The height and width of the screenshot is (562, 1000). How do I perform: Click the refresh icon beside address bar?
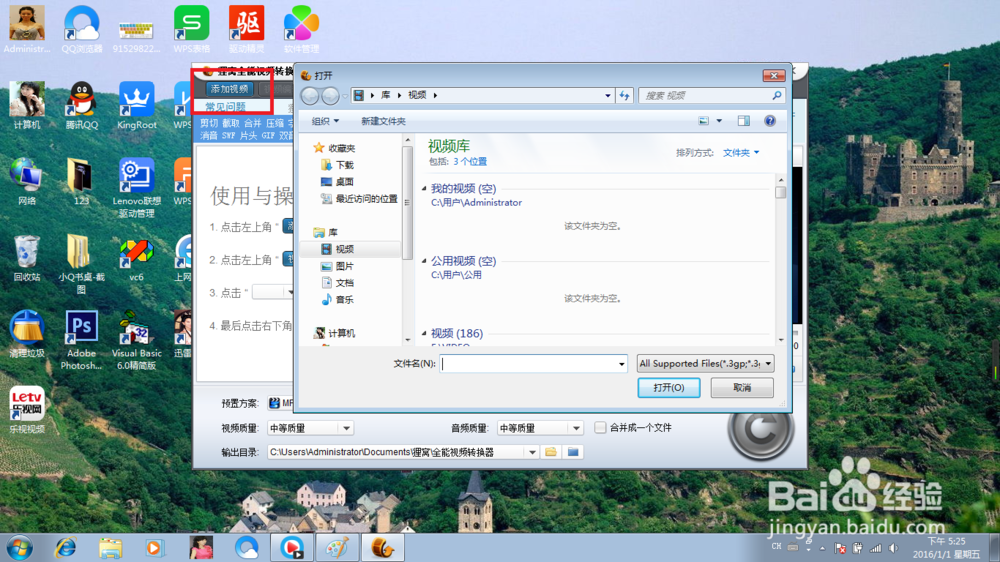coord(624,96)
